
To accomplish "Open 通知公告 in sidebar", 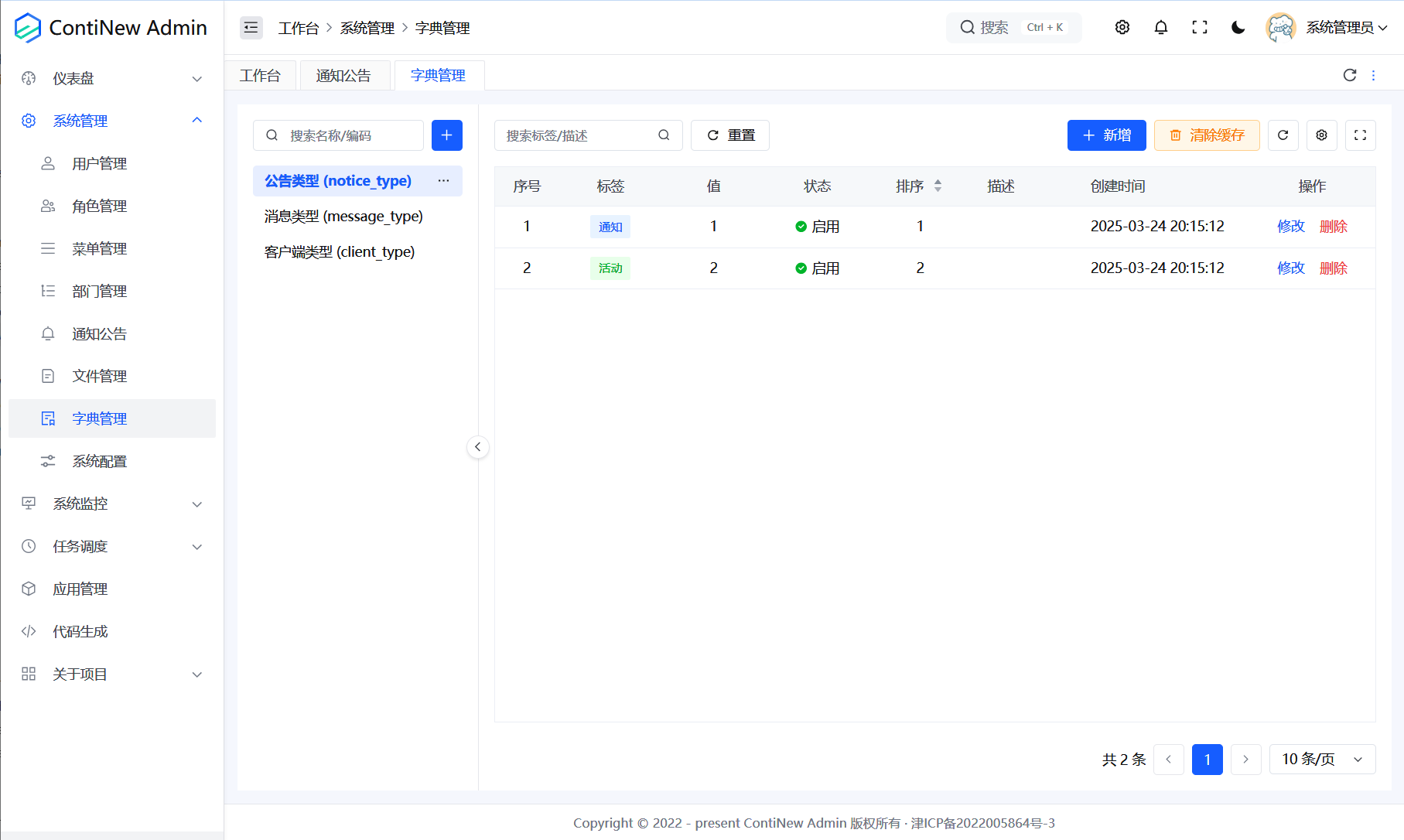I will (x=112, y=333).
